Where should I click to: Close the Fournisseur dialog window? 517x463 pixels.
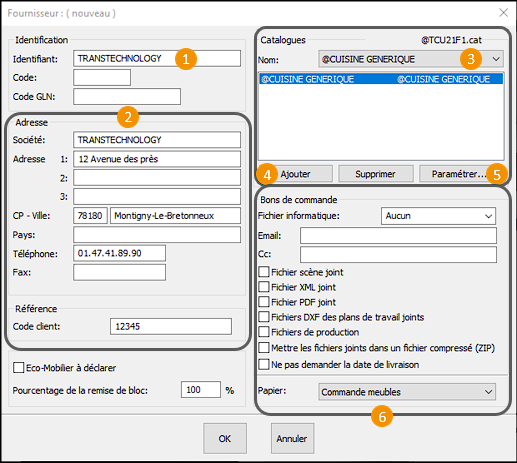click(x=503, y=13)
